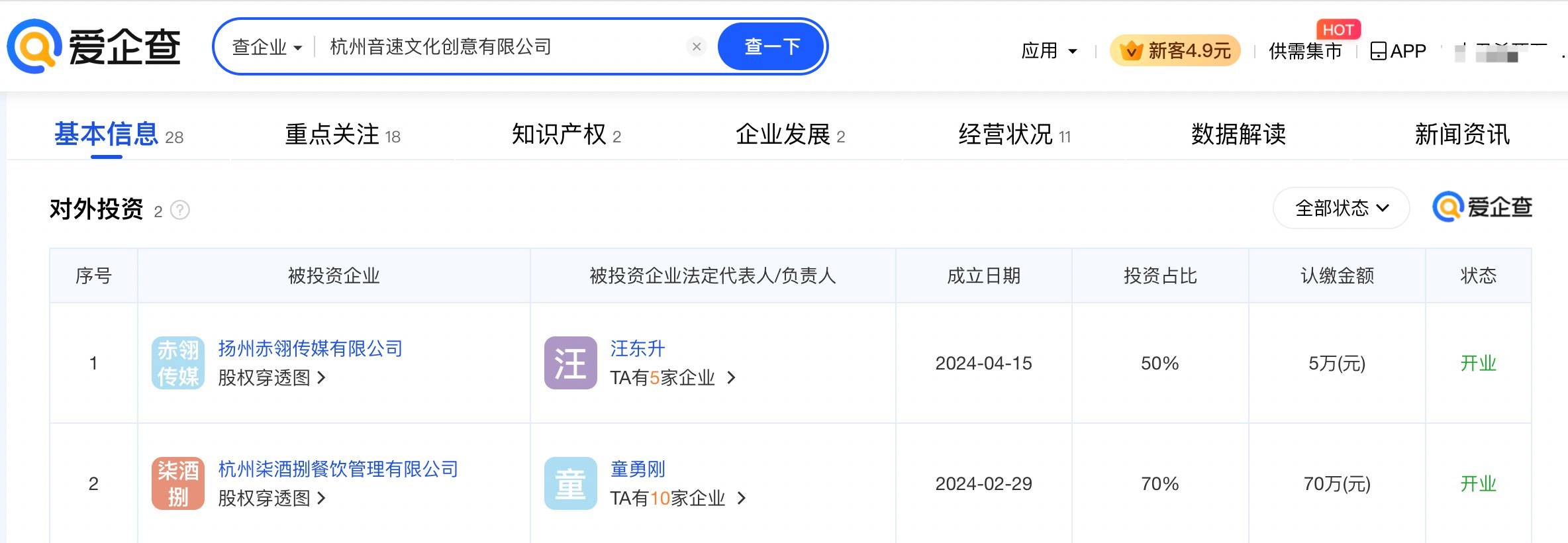This screenshot has height=543, width=1568.
Task: Open 股权穿透图 for 杭州柒酒捌餐饮
Action: point(272,498)
